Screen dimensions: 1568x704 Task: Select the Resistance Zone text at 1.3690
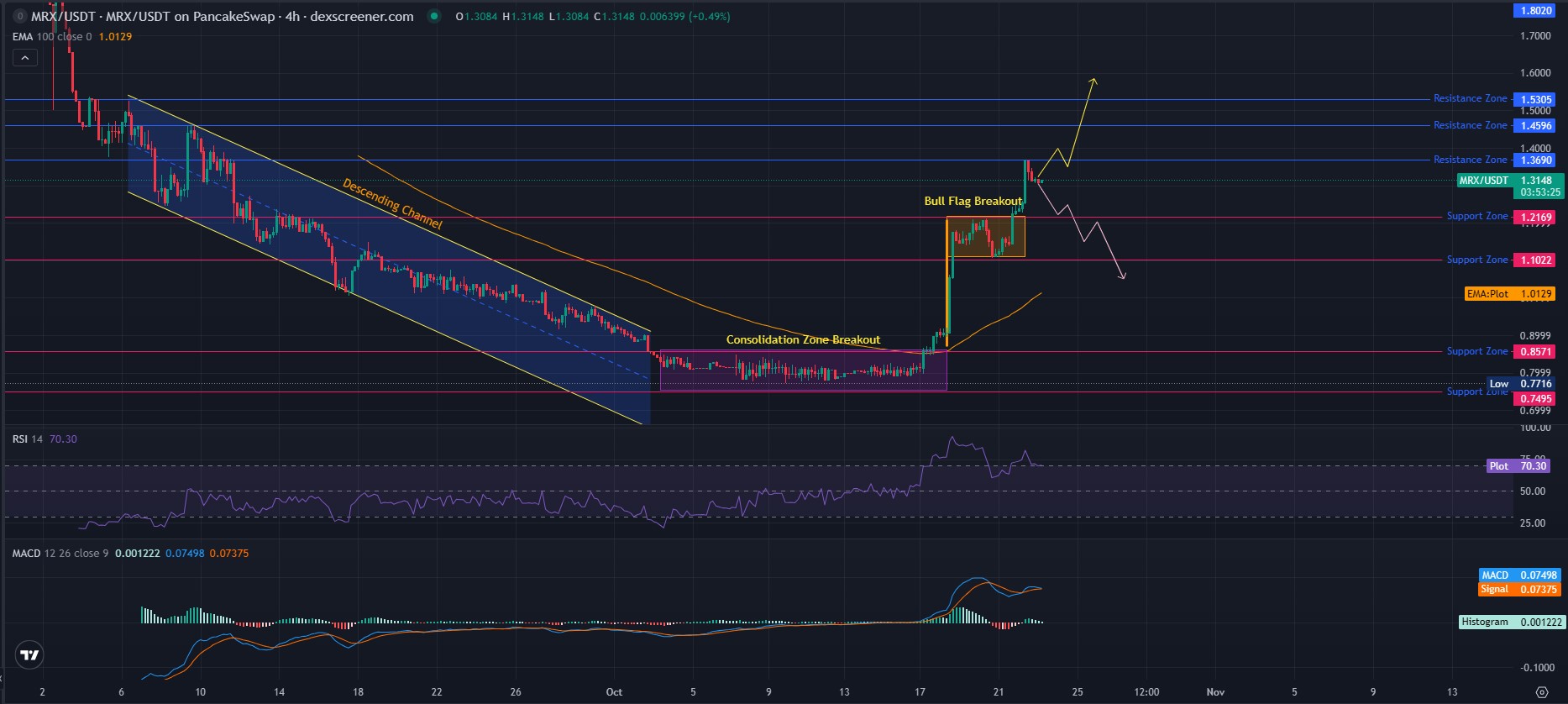(1470, 160)
